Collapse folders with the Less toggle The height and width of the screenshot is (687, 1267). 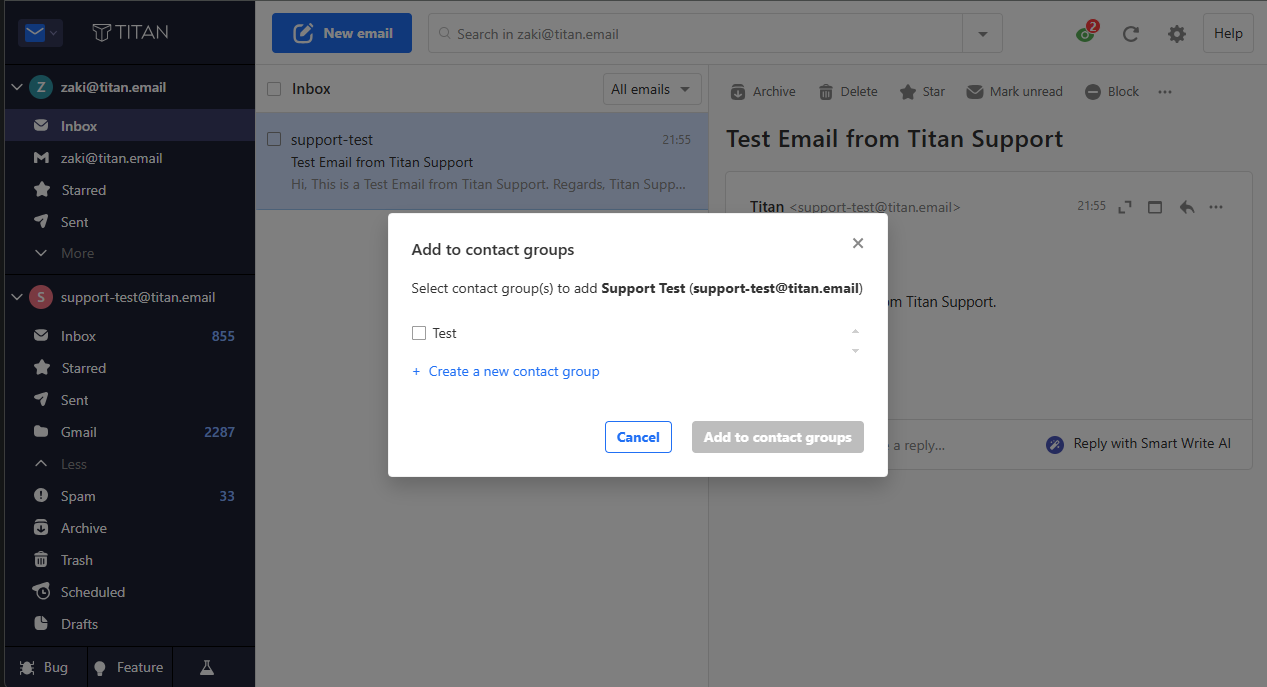click(130, 464)
